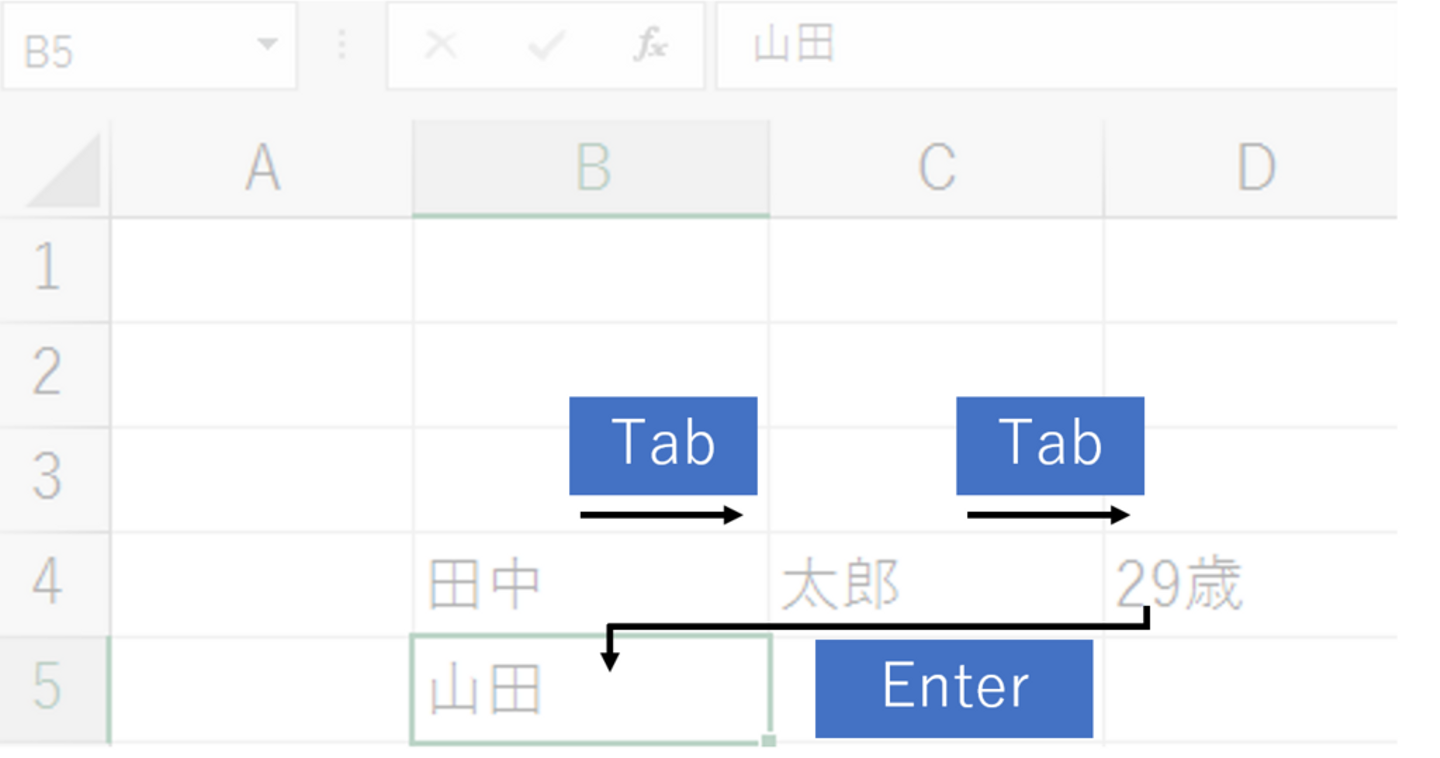Image resolution: width=1440 pixels, height=758 pixels.
Task: Select column D header
Action: click(x=1255, y=169)
